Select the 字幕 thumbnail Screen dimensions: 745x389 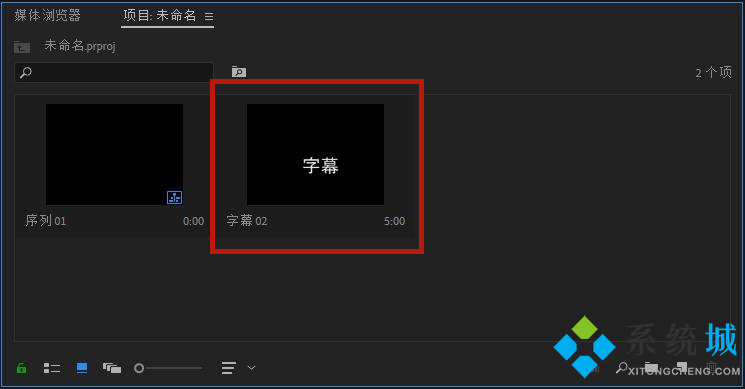coord(315,154)
